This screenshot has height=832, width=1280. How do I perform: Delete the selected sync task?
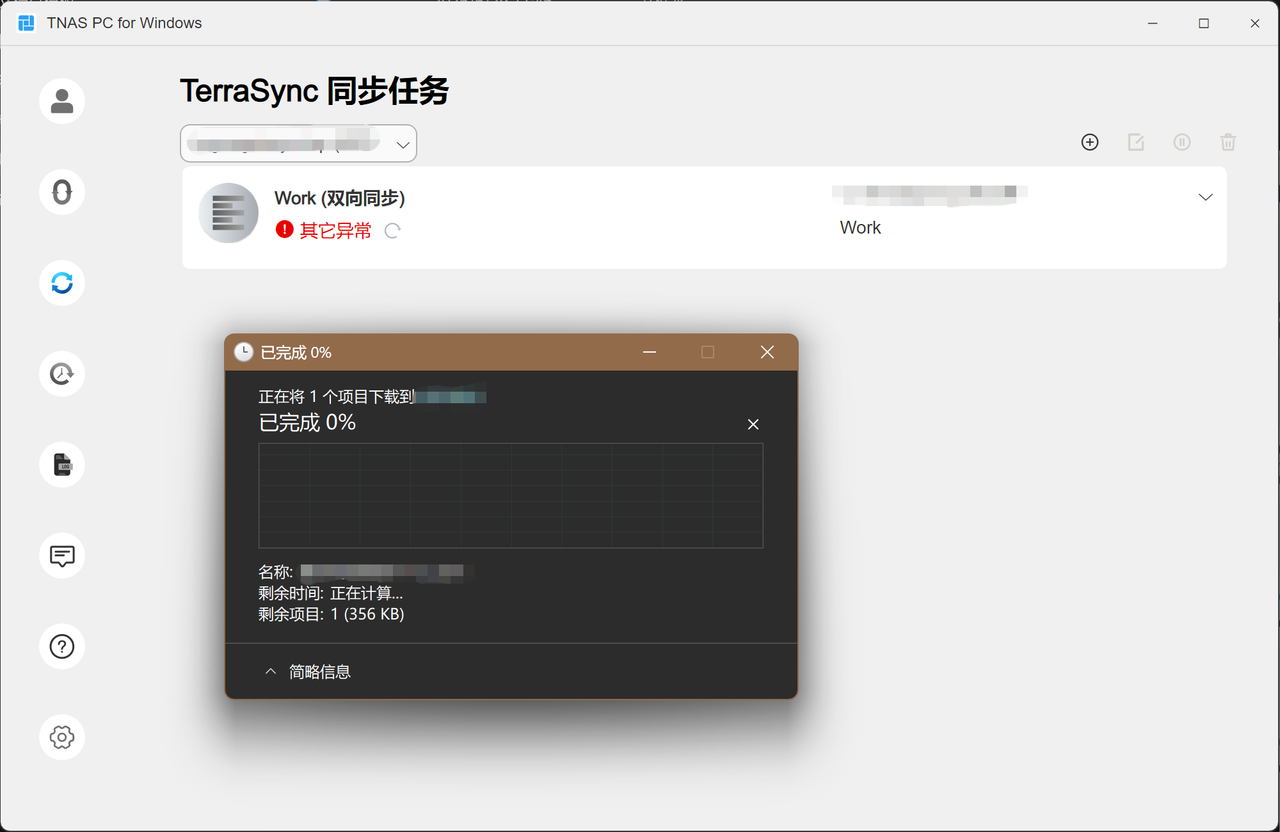point(1228,142)
